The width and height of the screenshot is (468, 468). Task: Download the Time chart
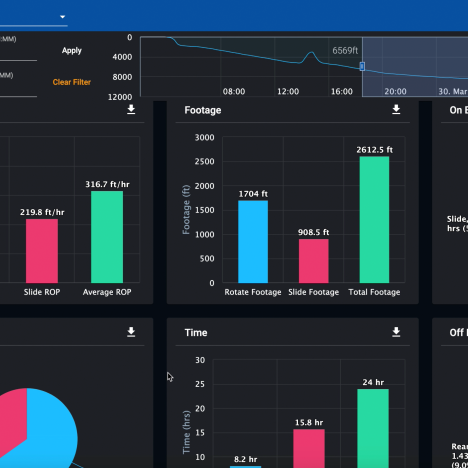[x=396, y=332]
